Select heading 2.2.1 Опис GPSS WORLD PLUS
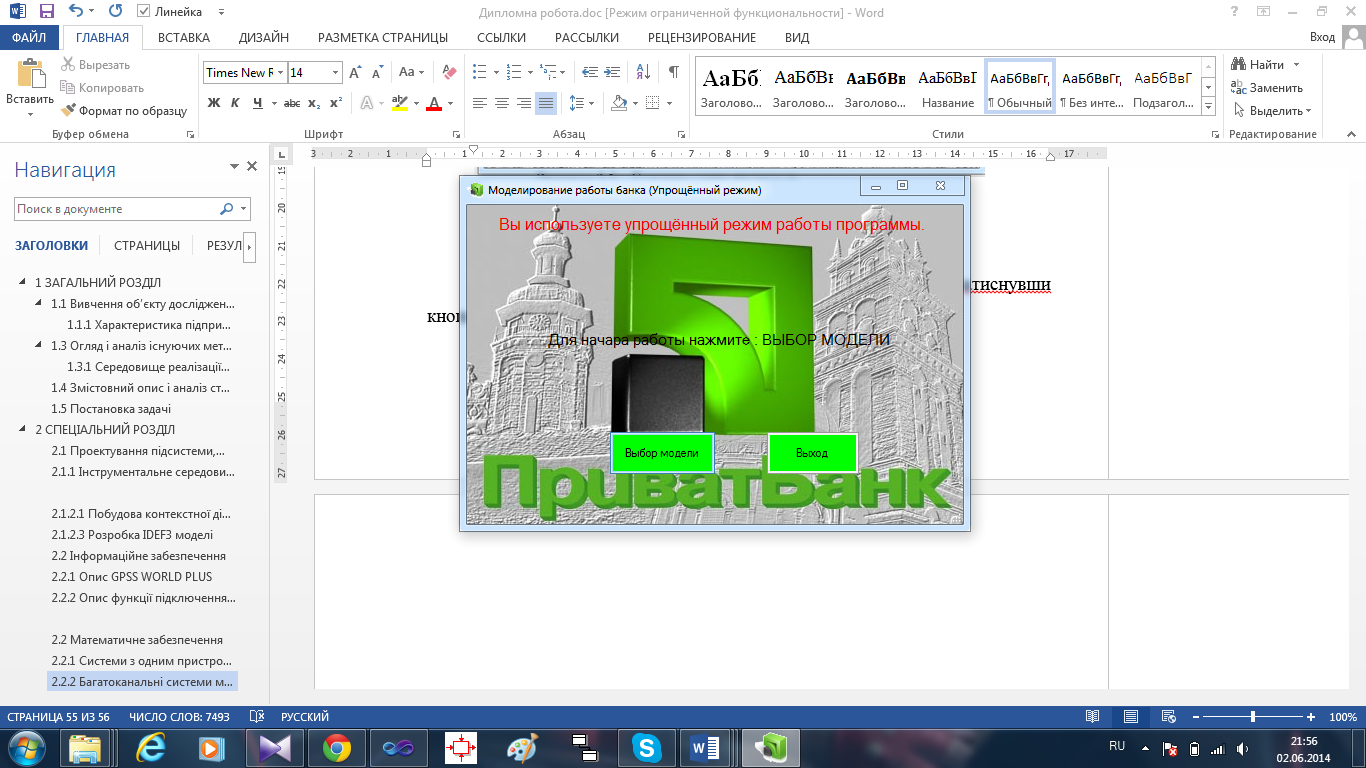Viewport: 1366px width, 768px height. pos(132,577)
